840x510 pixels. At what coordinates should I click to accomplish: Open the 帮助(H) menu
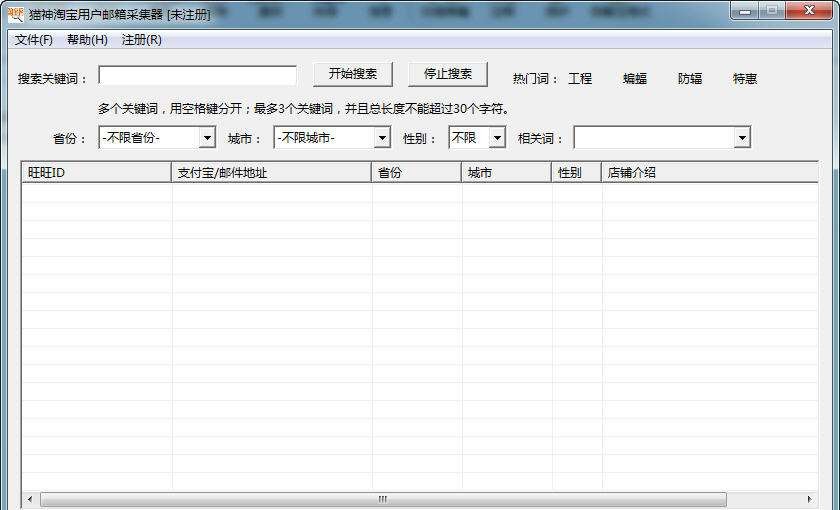87,40
